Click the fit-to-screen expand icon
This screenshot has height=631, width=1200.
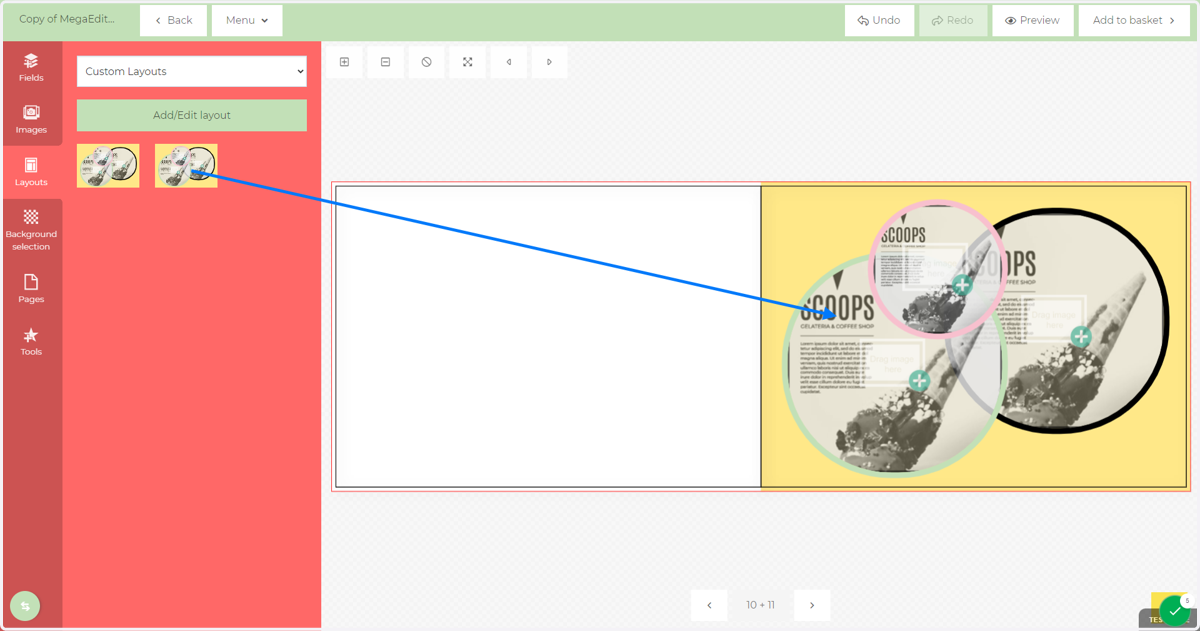tap(467, 62)
